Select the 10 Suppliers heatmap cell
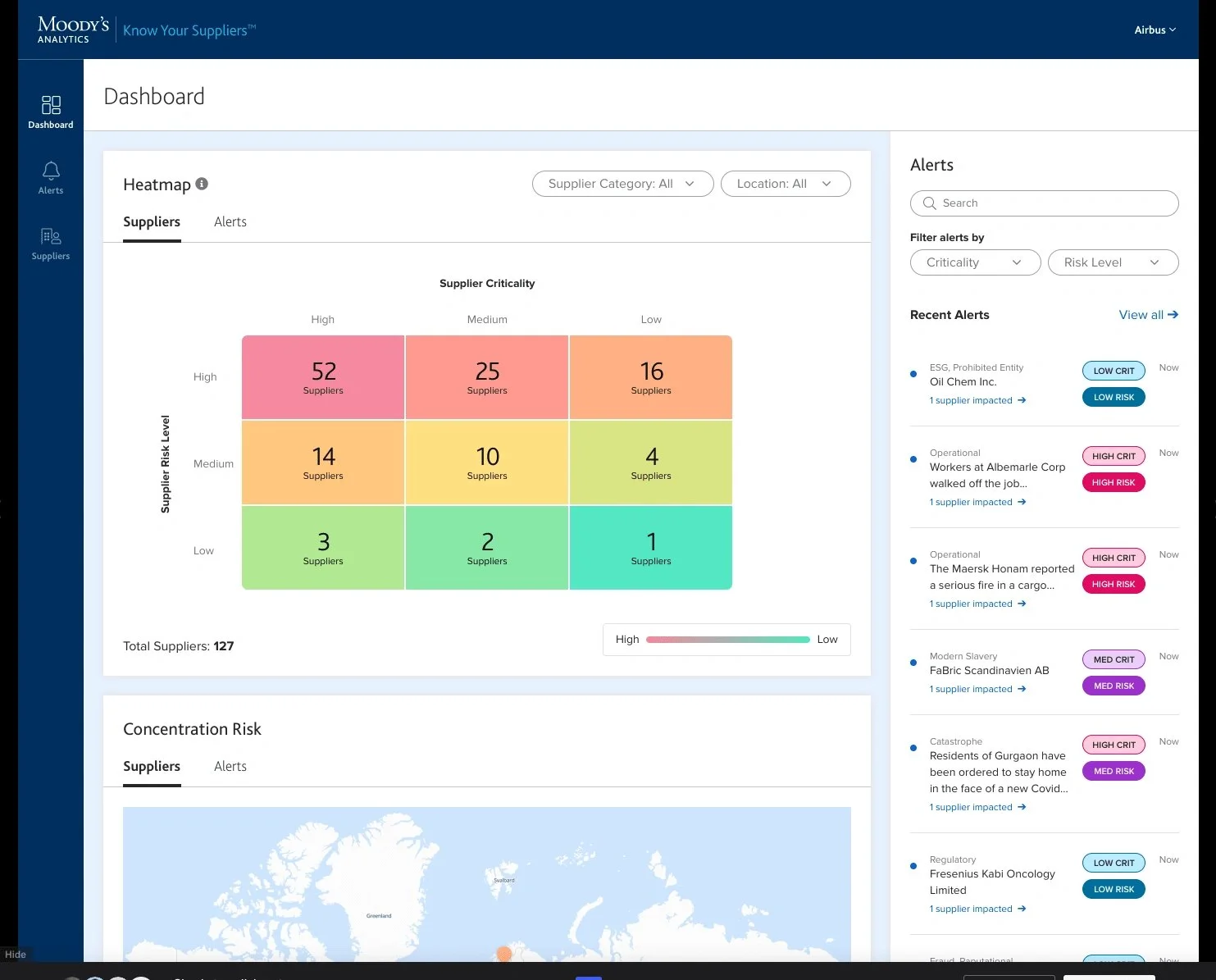Screen dimensions: 1216x980 click(x=487, y=463)
